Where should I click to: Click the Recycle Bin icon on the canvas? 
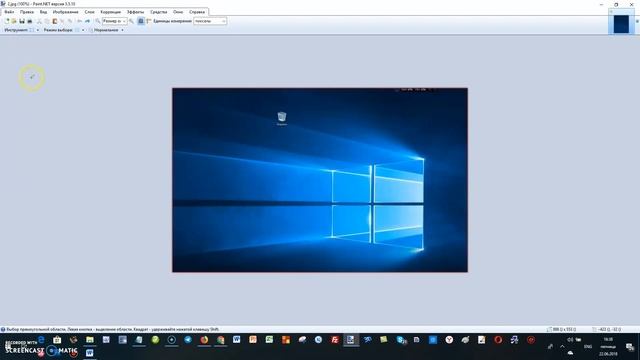(x=282, y=118)
